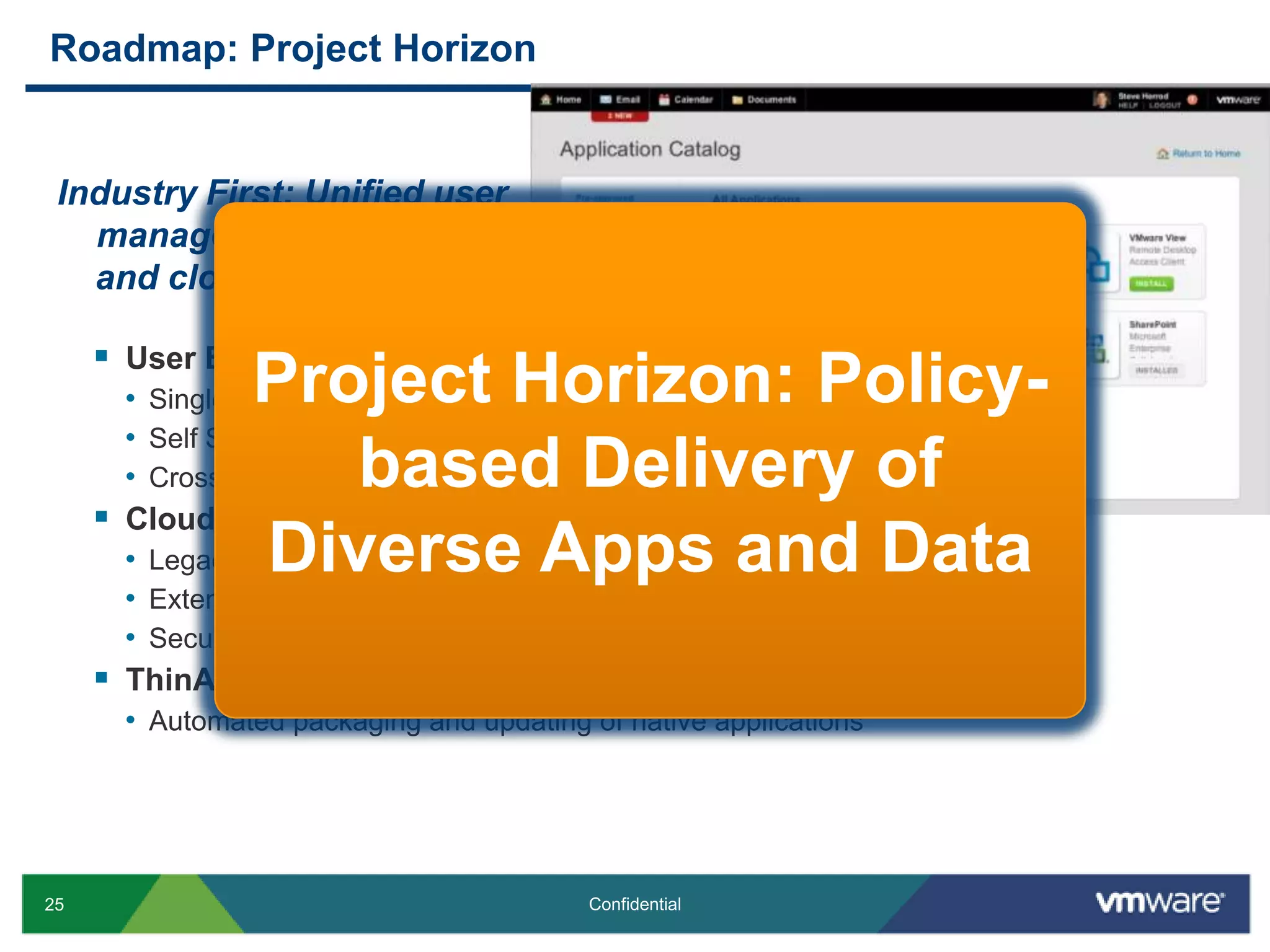The width and height of the screenshot is (1270, 952).
Task: Click the Help link under Steve Herrod
Action: click(1128, 106)
